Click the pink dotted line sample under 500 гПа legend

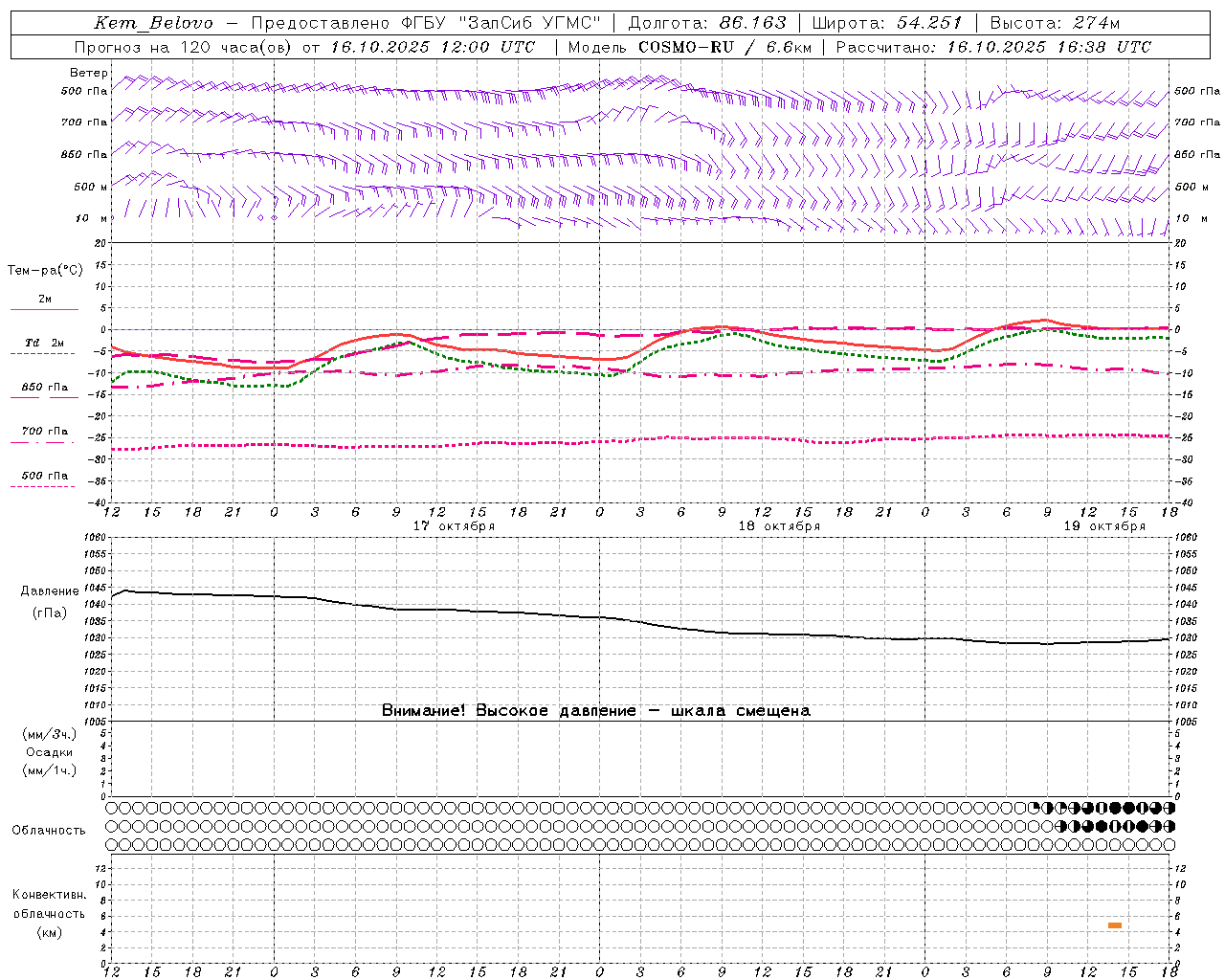42,486
